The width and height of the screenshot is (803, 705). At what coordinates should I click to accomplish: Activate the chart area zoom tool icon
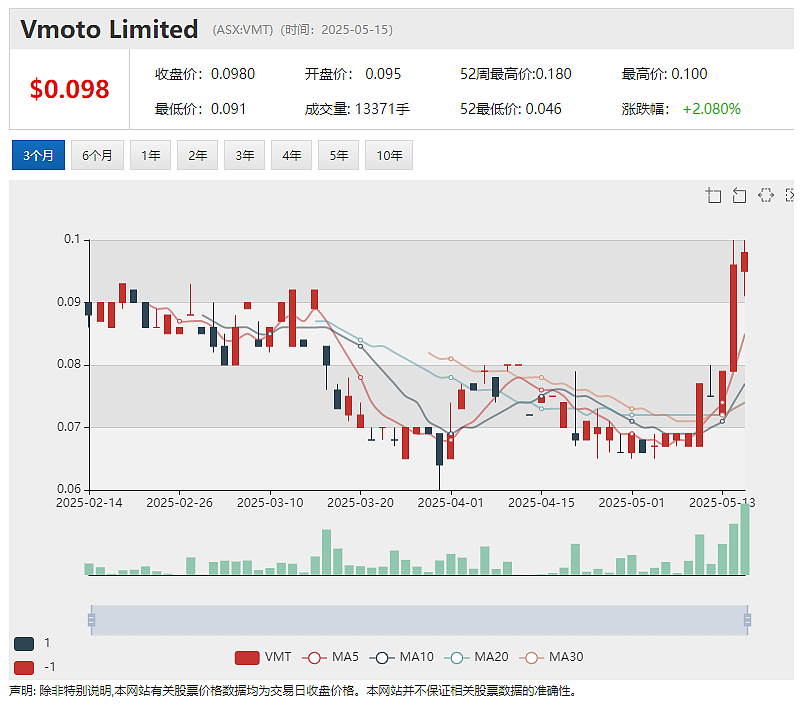tap(713, 195)
